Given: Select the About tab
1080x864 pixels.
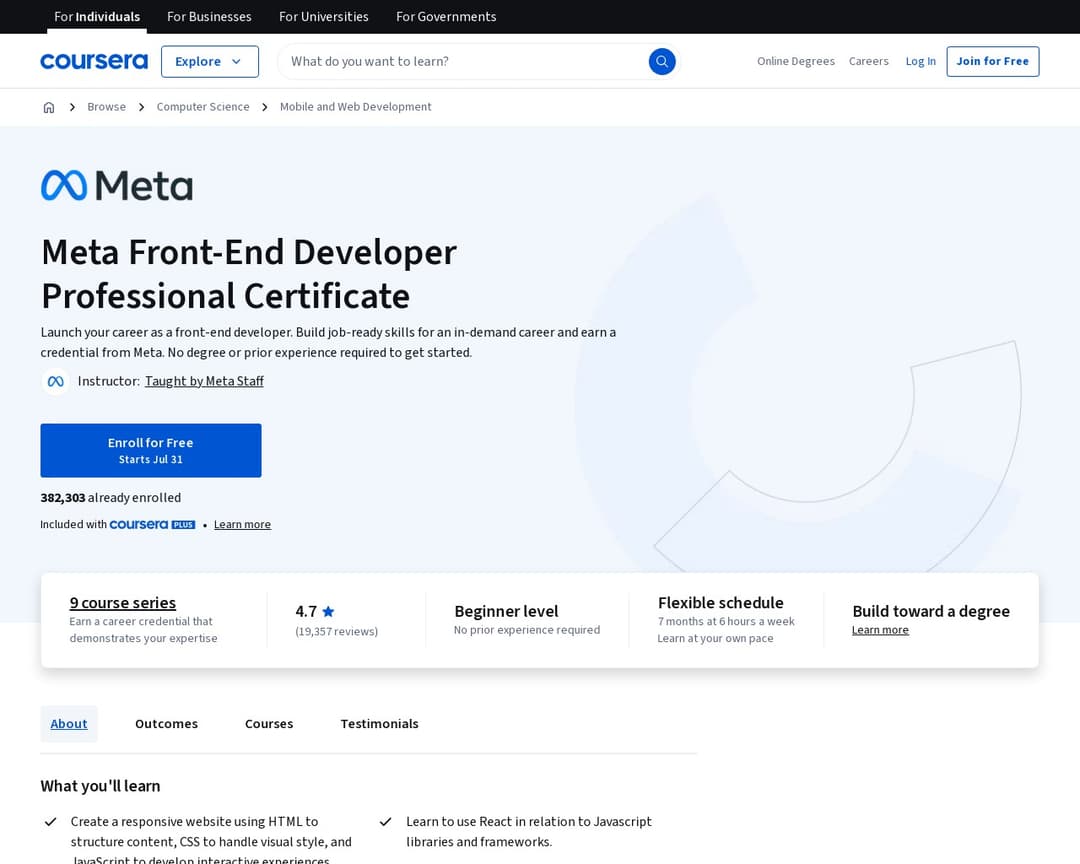Looking at the screenshot, I should pyautogui.click(x=69, y=723).
